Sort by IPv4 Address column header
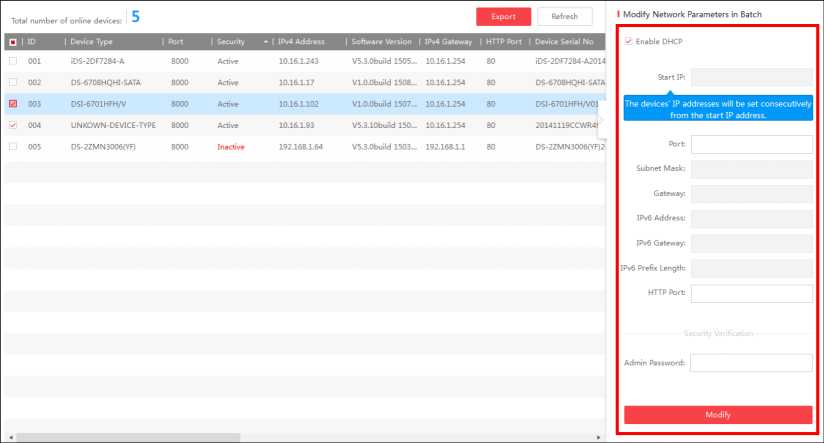This screenshot has height=443, width=824. pos(300,42)
